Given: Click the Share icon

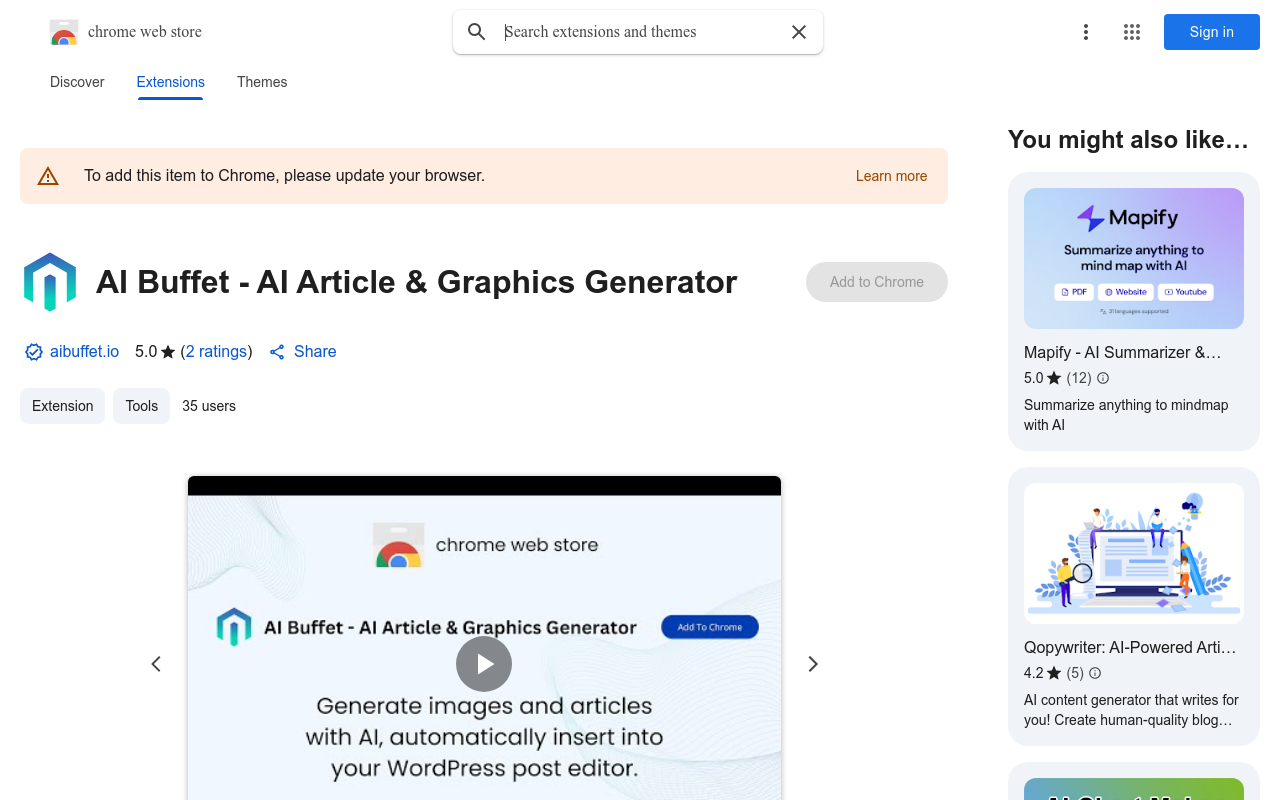Looking at the screenshot, I should pyautogui.click(x=277, y=352).
